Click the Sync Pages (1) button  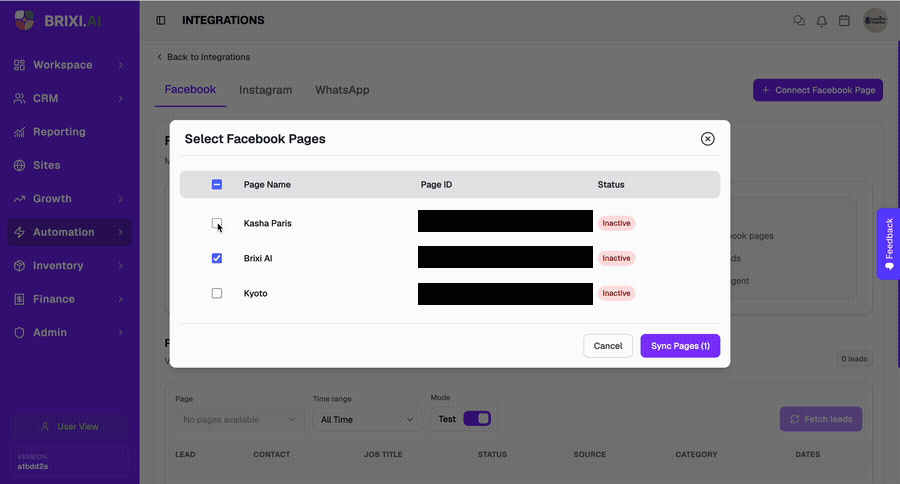pos(680,346)
